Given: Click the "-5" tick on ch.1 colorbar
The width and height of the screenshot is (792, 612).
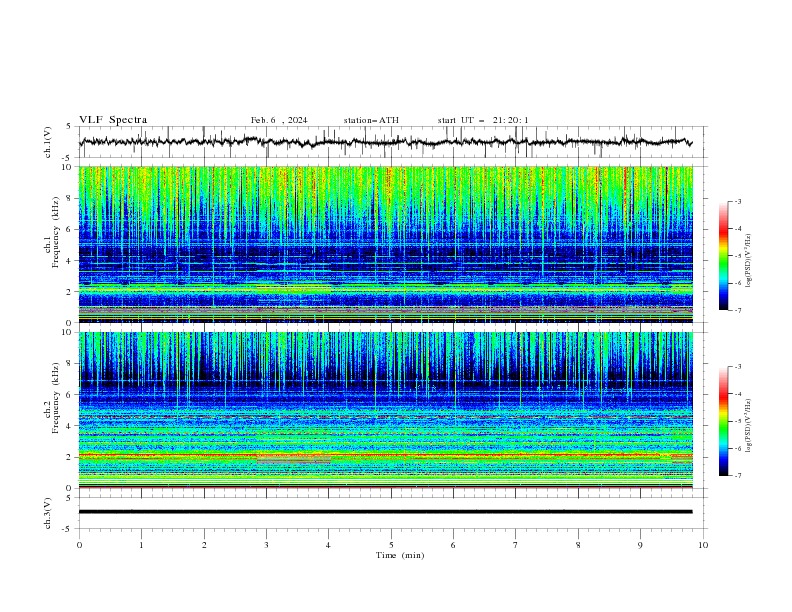Looking at the screenshot, I should [x=737, y=256].
